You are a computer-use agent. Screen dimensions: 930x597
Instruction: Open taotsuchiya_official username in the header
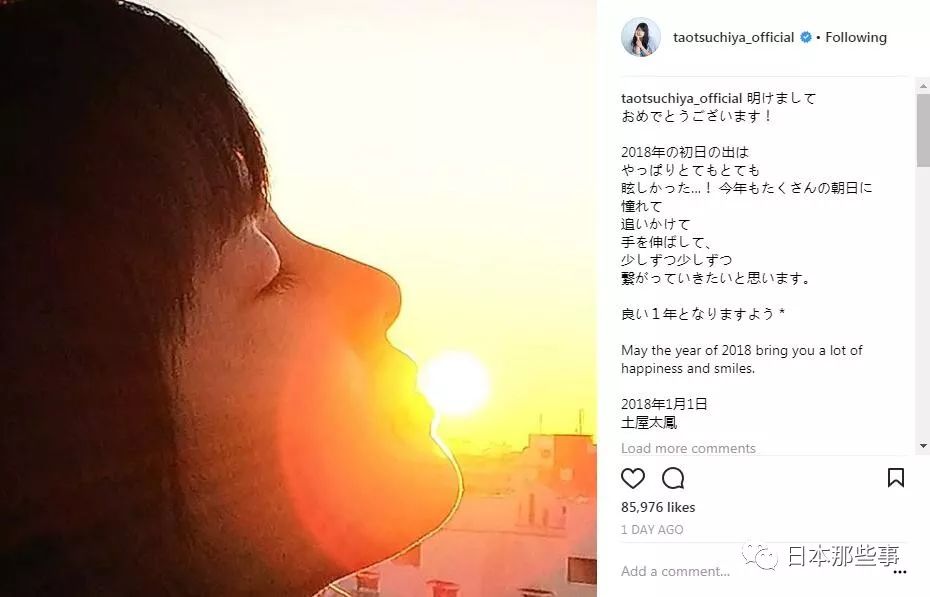(733, 37)
